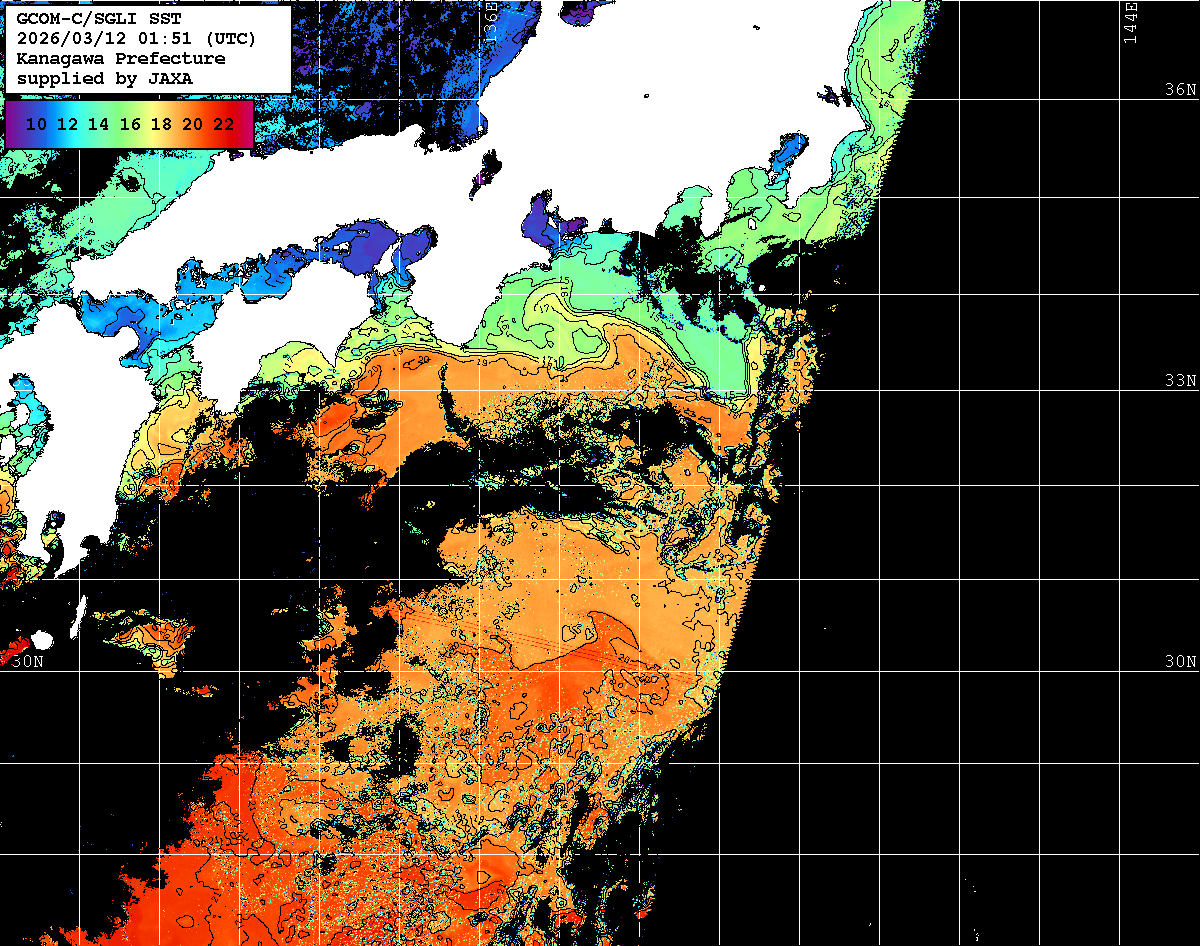Viewport: 1200px width, 946px height.
Task: Click the 'supplied by JAXA' credit text
Action: tap(105, 78)
